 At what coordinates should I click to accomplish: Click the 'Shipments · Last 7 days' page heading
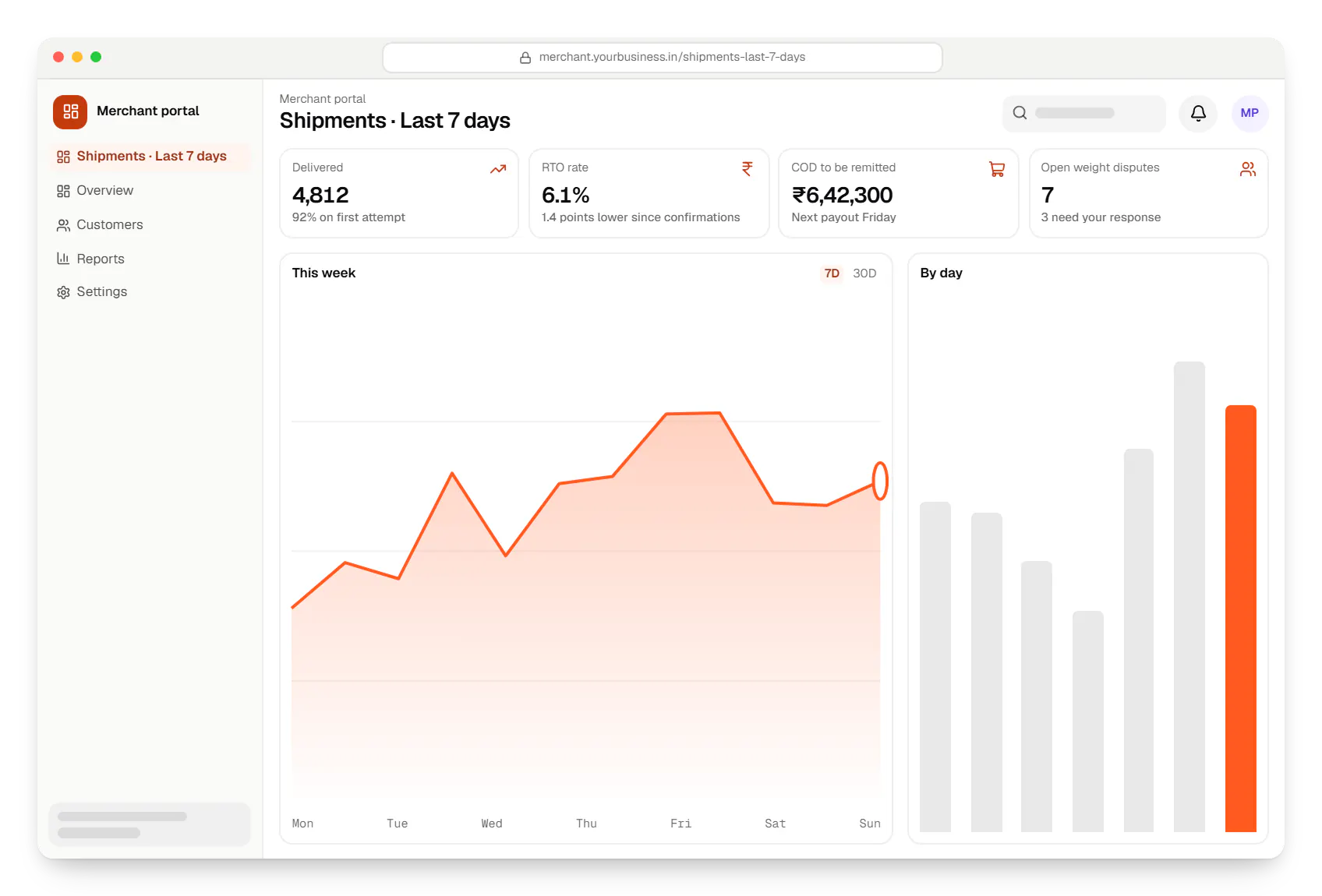point(395,121)
